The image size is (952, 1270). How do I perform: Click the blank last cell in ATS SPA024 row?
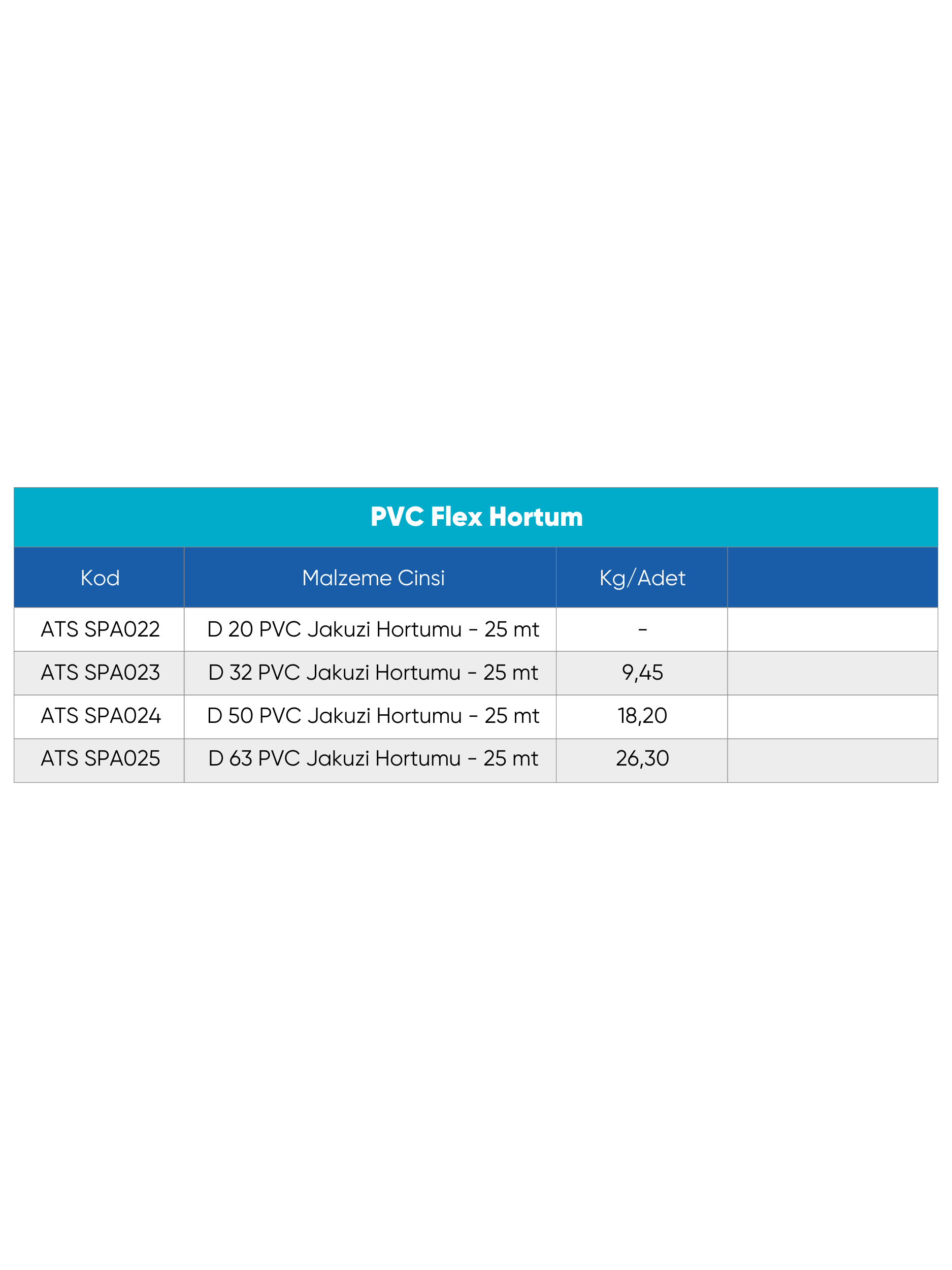[x=832, y=716]
